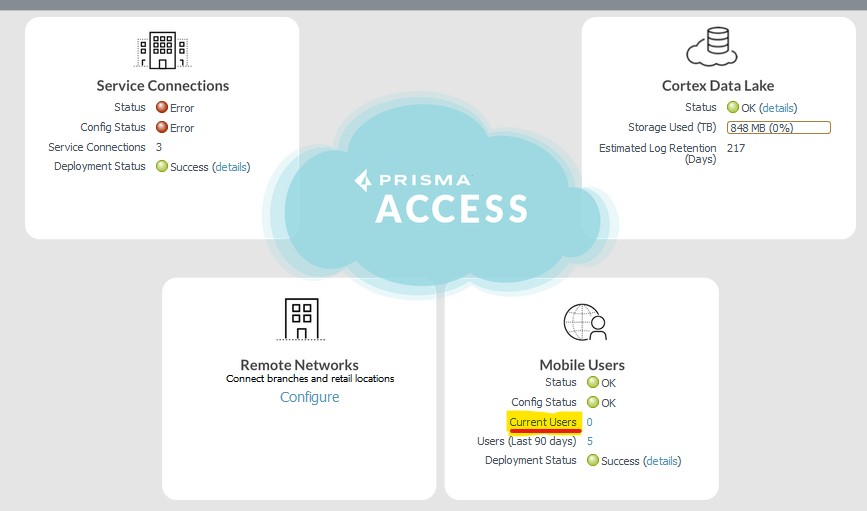The image size is (867, 511).
Task: Click green Service Connections Deployment Status indicator
Action: (x=162, y=167)
